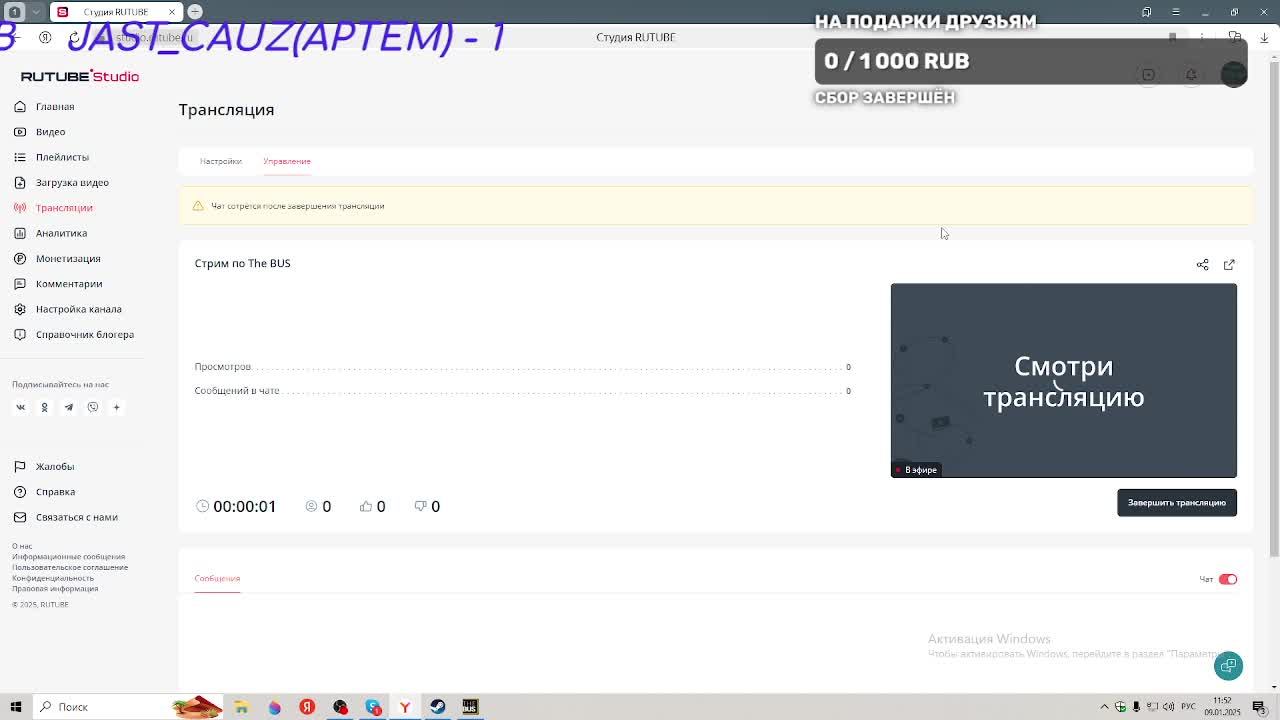1280x720 pixels.
Task: Click the viewers count icon
Action: click(x=311, y=506)
